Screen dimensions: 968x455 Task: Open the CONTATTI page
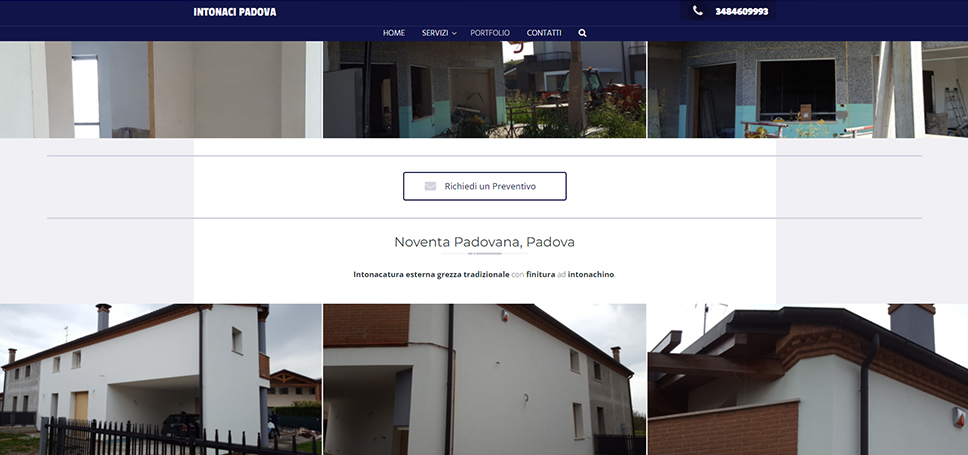tap(544, 33)
